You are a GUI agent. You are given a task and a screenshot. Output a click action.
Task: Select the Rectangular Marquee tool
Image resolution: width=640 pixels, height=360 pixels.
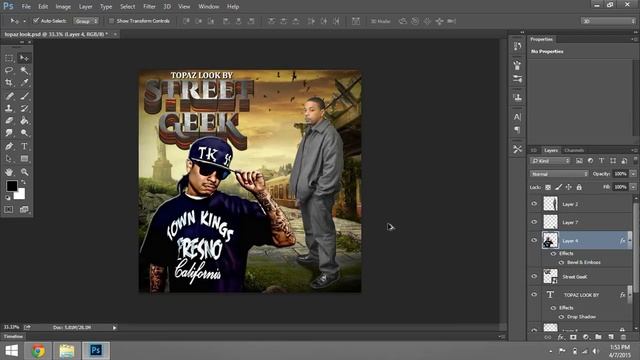9,58
